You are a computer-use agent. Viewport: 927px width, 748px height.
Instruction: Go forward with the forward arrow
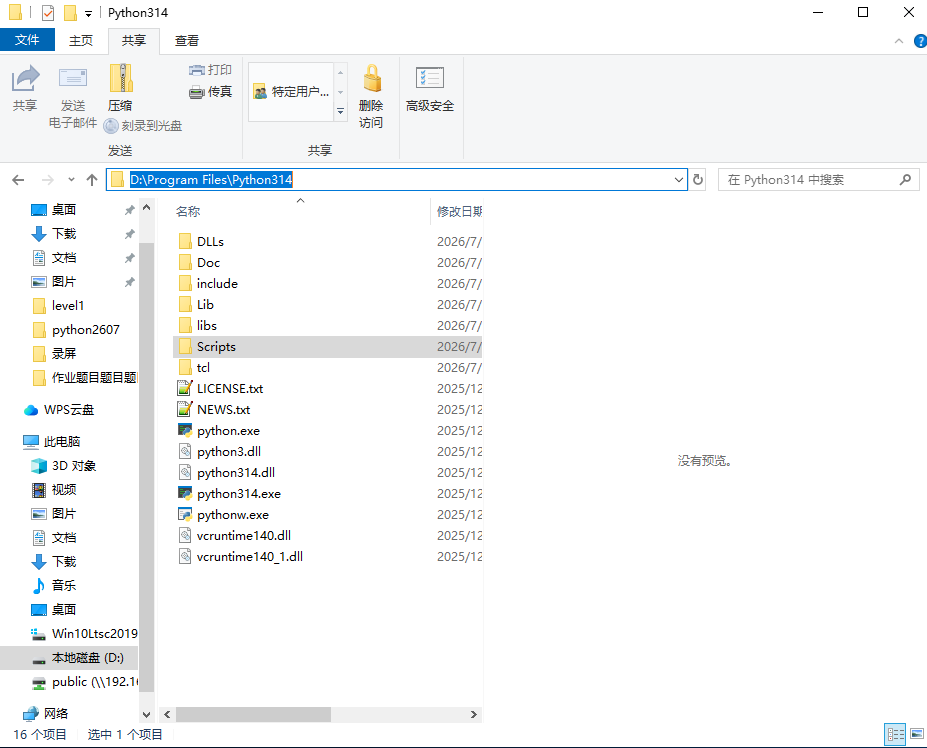48,180
